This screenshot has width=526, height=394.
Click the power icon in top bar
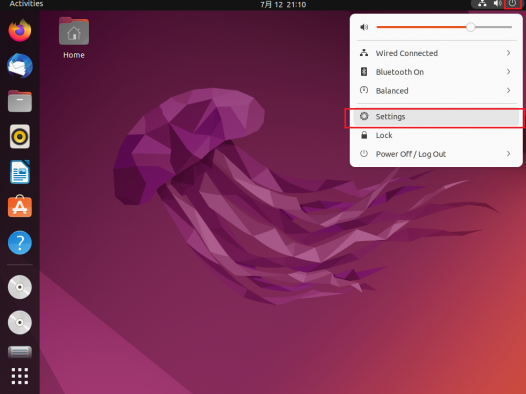512,4
